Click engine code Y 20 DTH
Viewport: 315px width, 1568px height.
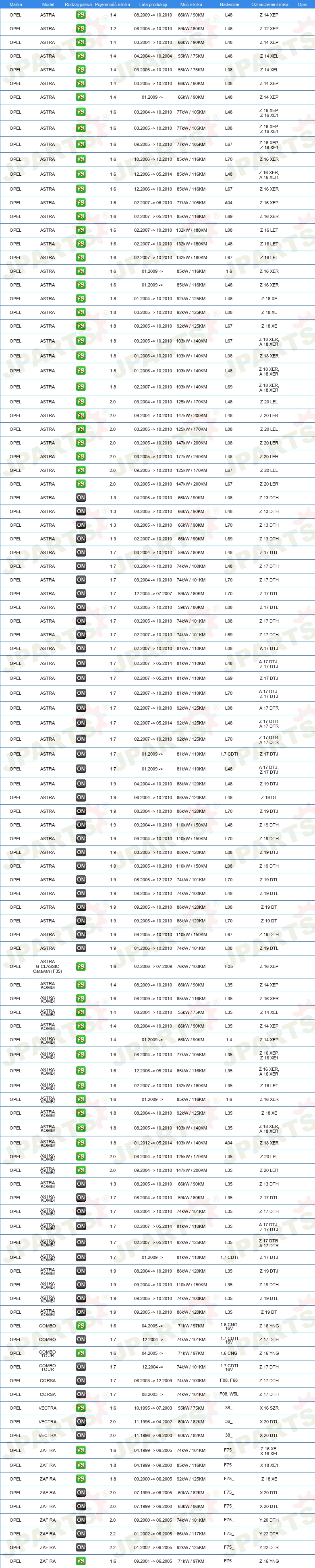point(269,1520)
